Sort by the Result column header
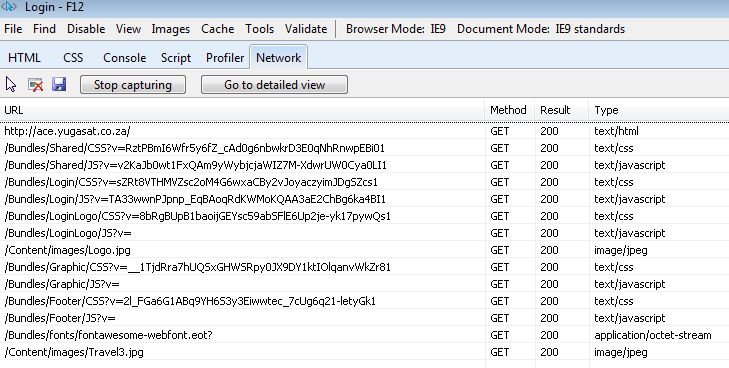Viewport: 729px width, 368px height. pyautogui.click(x=562, y=110)
